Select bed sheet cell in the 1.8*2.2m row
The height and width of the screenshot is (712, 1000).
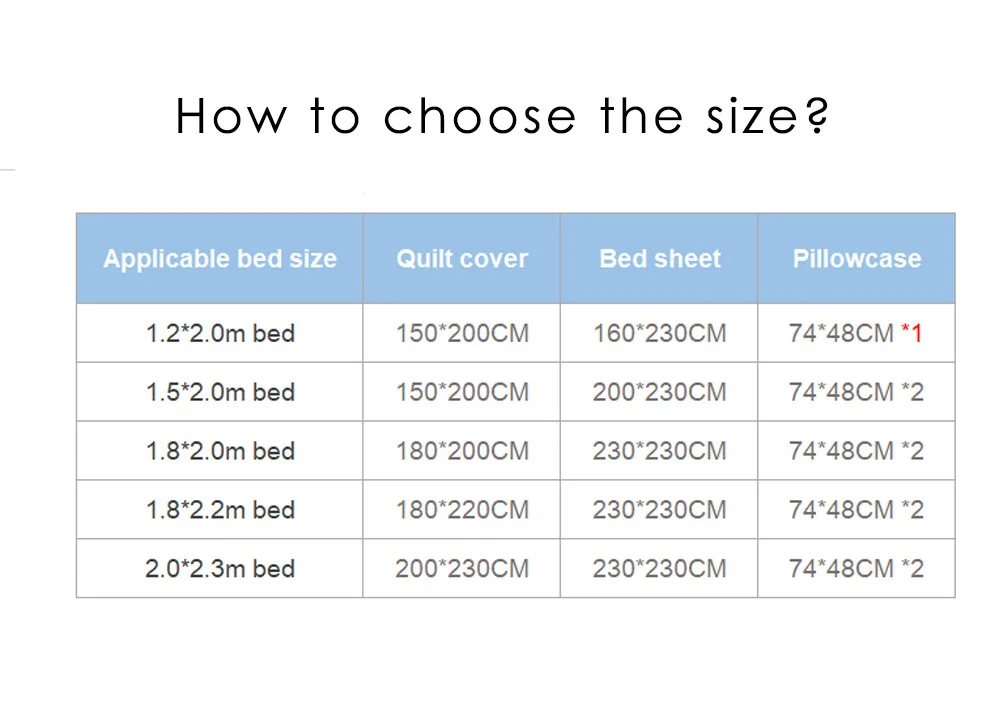coord(659,510)
